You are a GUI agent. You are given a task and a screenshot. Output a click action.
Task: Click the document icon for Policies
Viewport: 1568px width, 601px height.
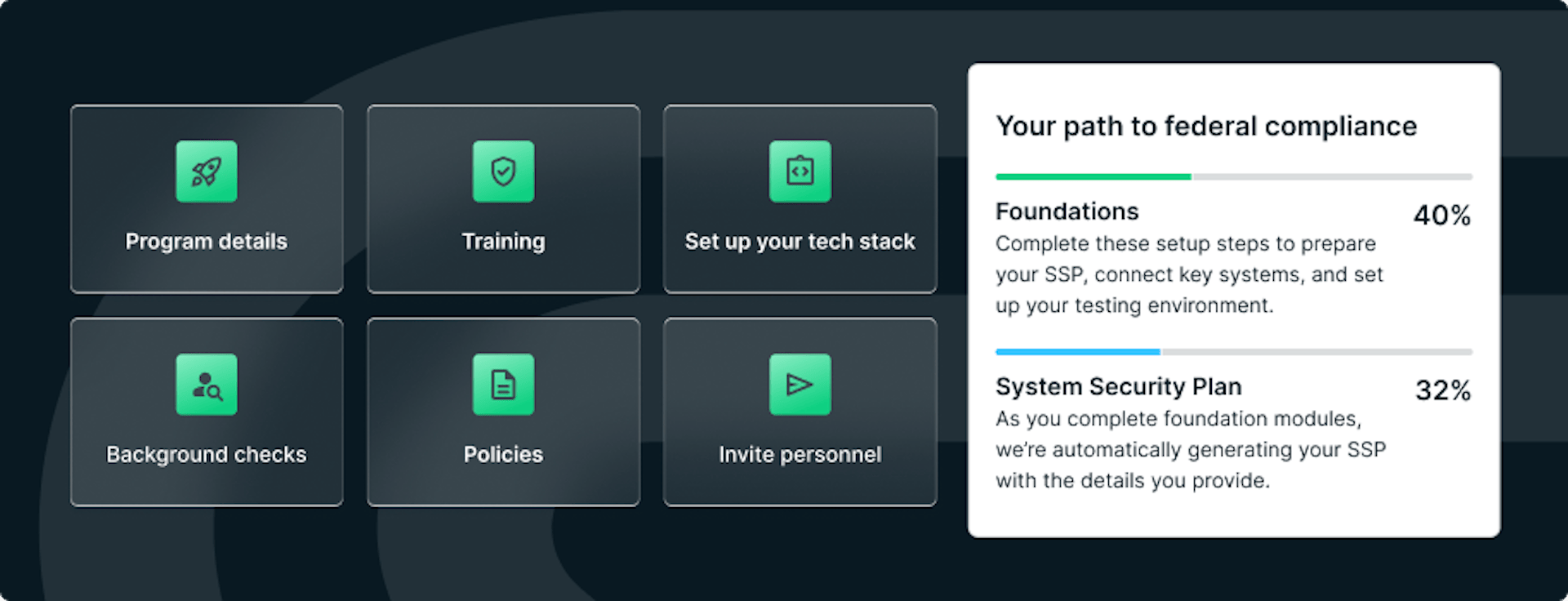[503, 385]
